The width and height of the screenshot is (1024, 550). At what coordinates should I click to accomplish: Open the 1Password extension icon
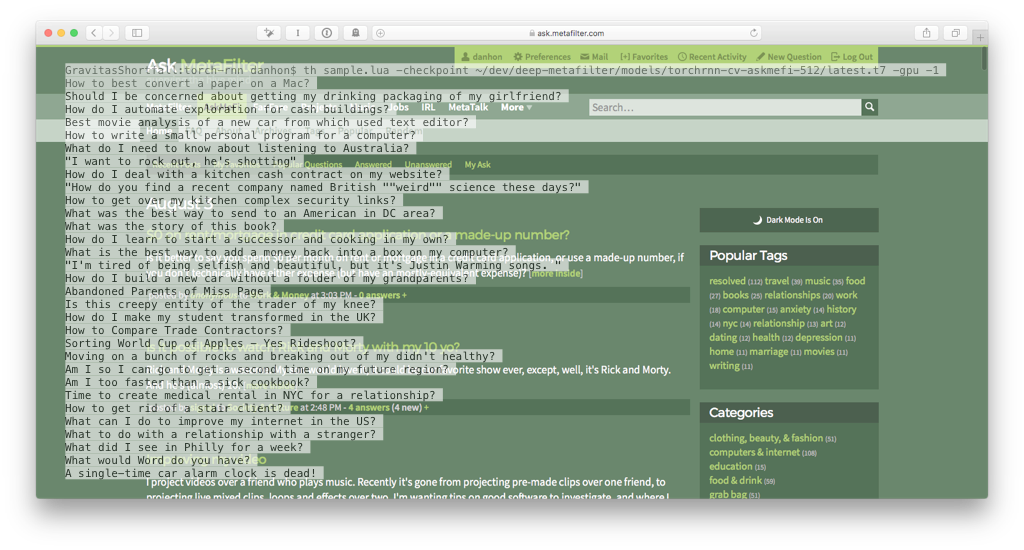coord(327,33)
